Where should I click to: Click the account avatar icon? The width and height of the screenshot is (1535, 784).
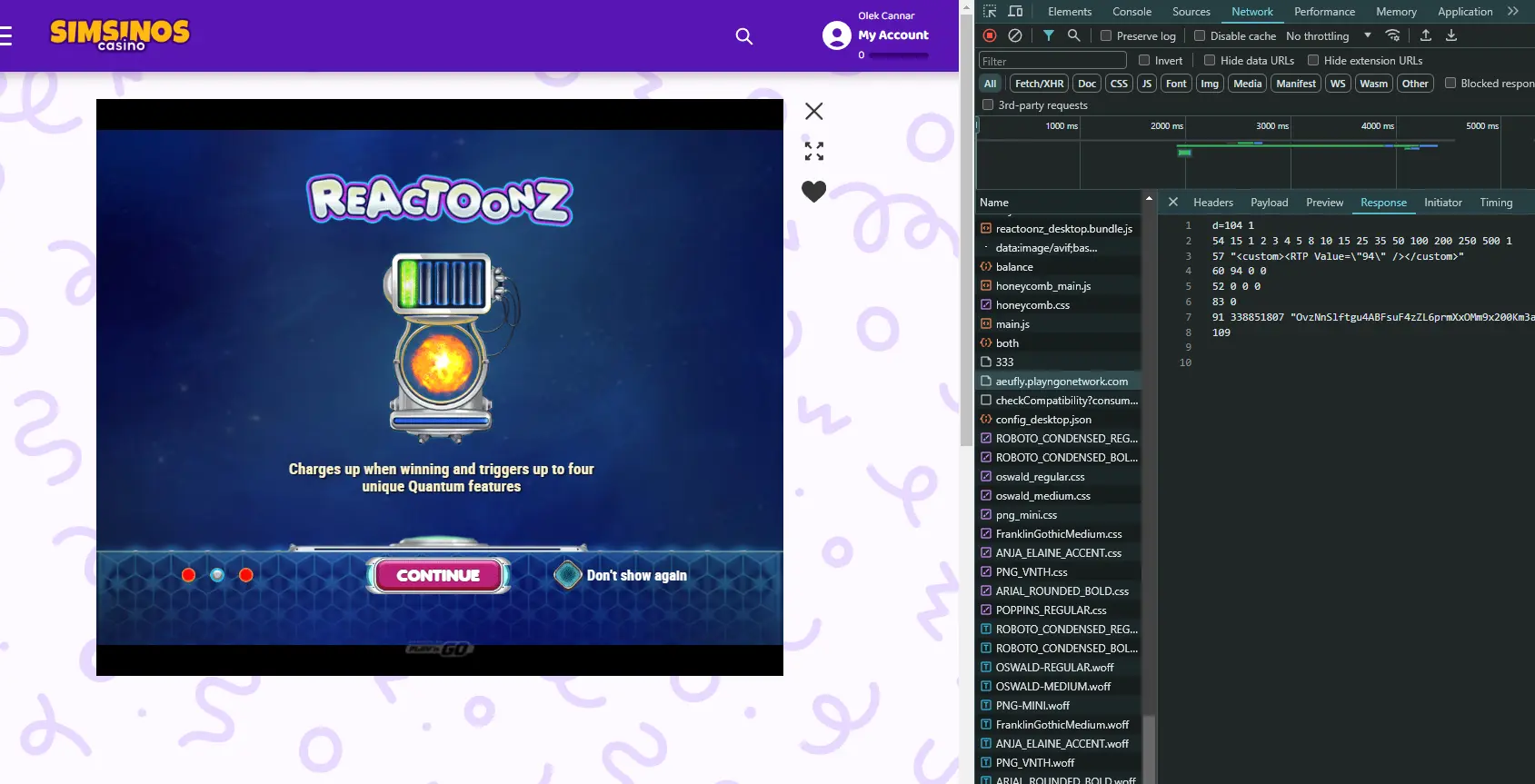coord(836,35)
